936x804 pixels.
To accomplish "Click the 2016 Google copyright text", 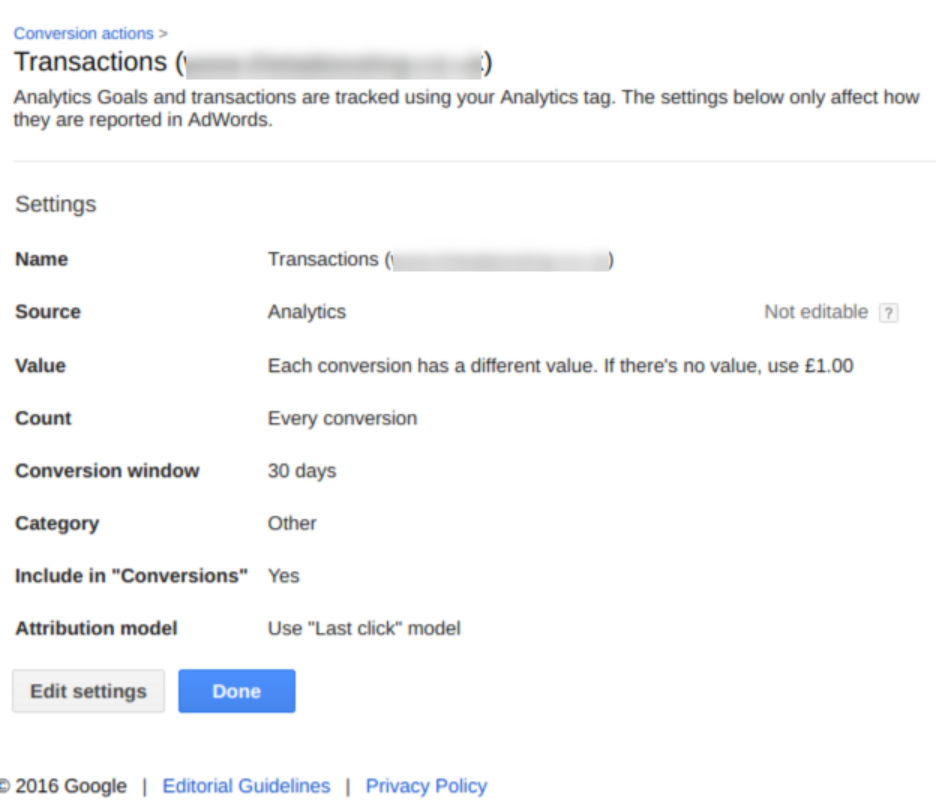I will (x=68, y=786).
